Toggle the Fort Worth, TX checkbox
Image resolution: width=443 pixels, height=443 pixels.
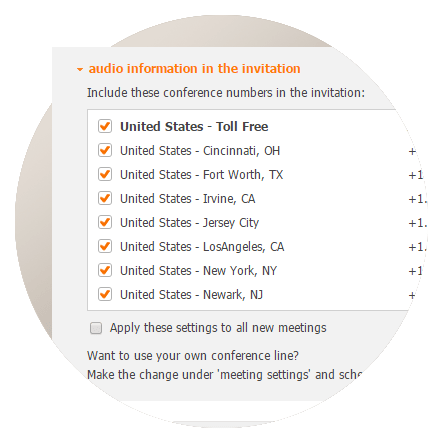(105, 174)
